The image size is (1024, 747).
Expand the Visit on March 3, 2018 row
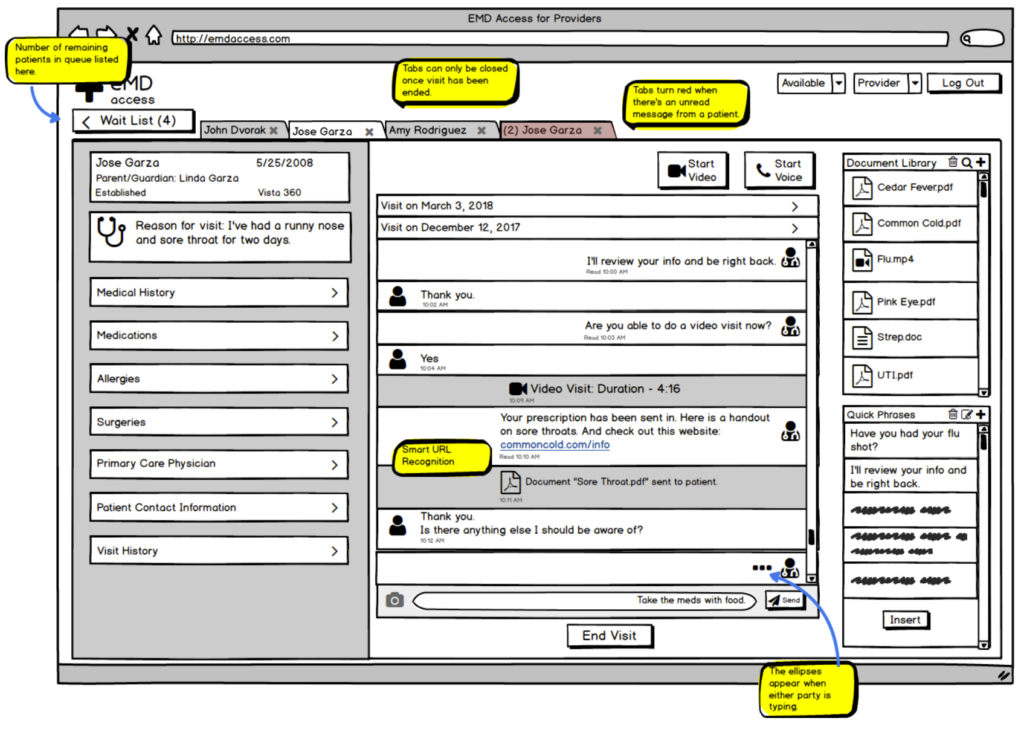[x=597, y=206]
